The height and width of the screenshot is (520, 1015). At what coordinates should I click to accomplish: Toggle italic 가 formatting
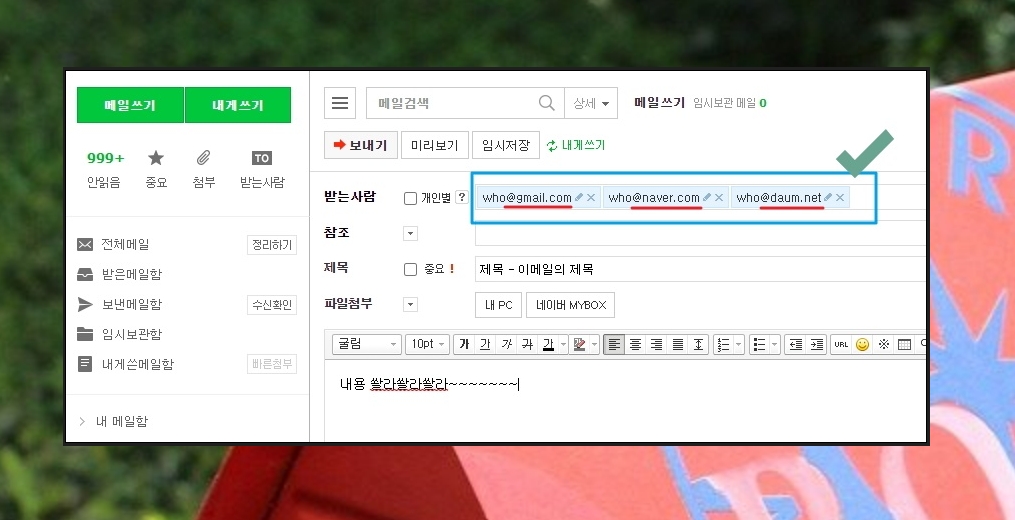pyautogui.click(x=507, y=345)
